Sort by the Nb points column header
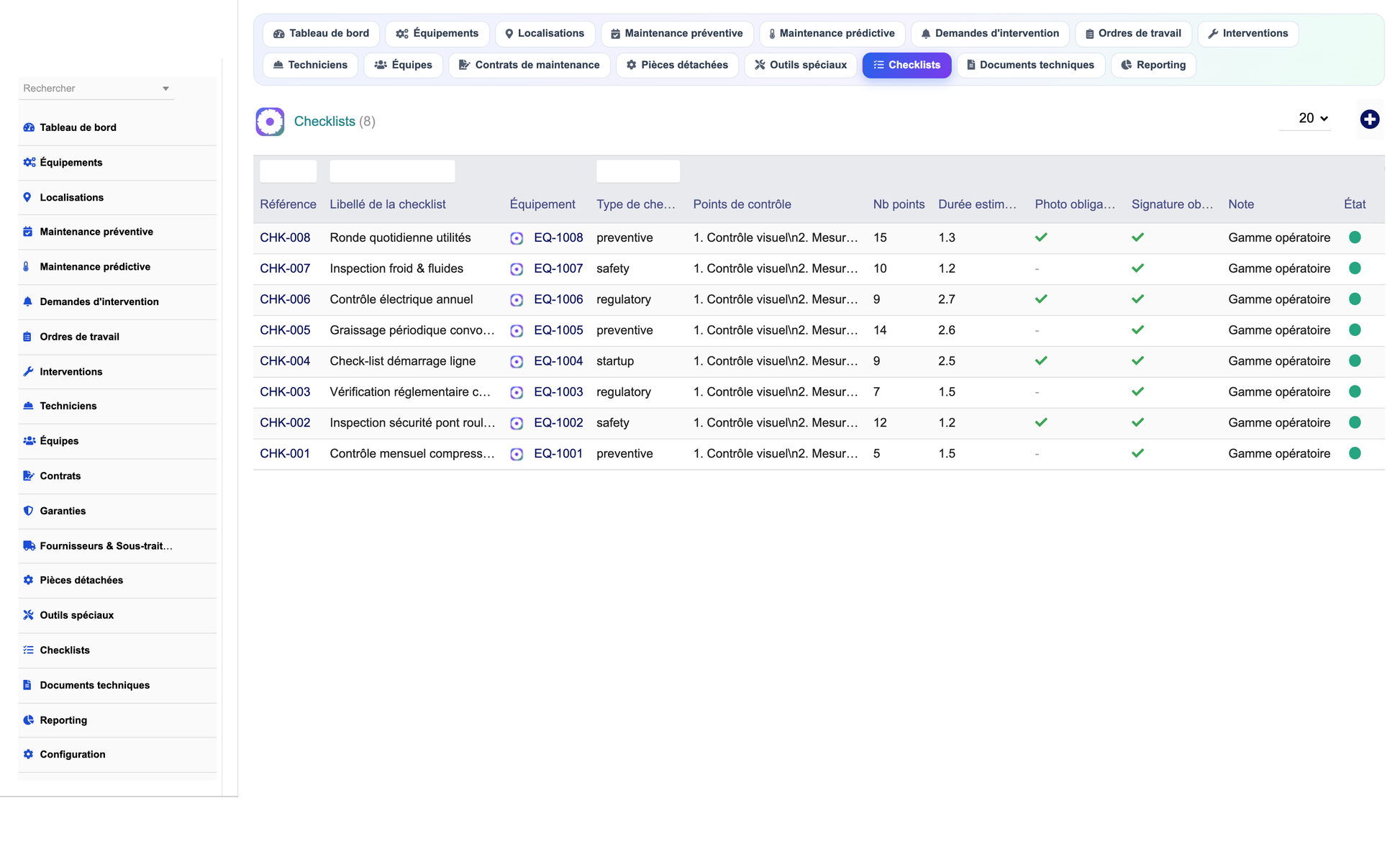Viewport: 1400px width, 867px height. pyautogui.click(x=899, y=205)
